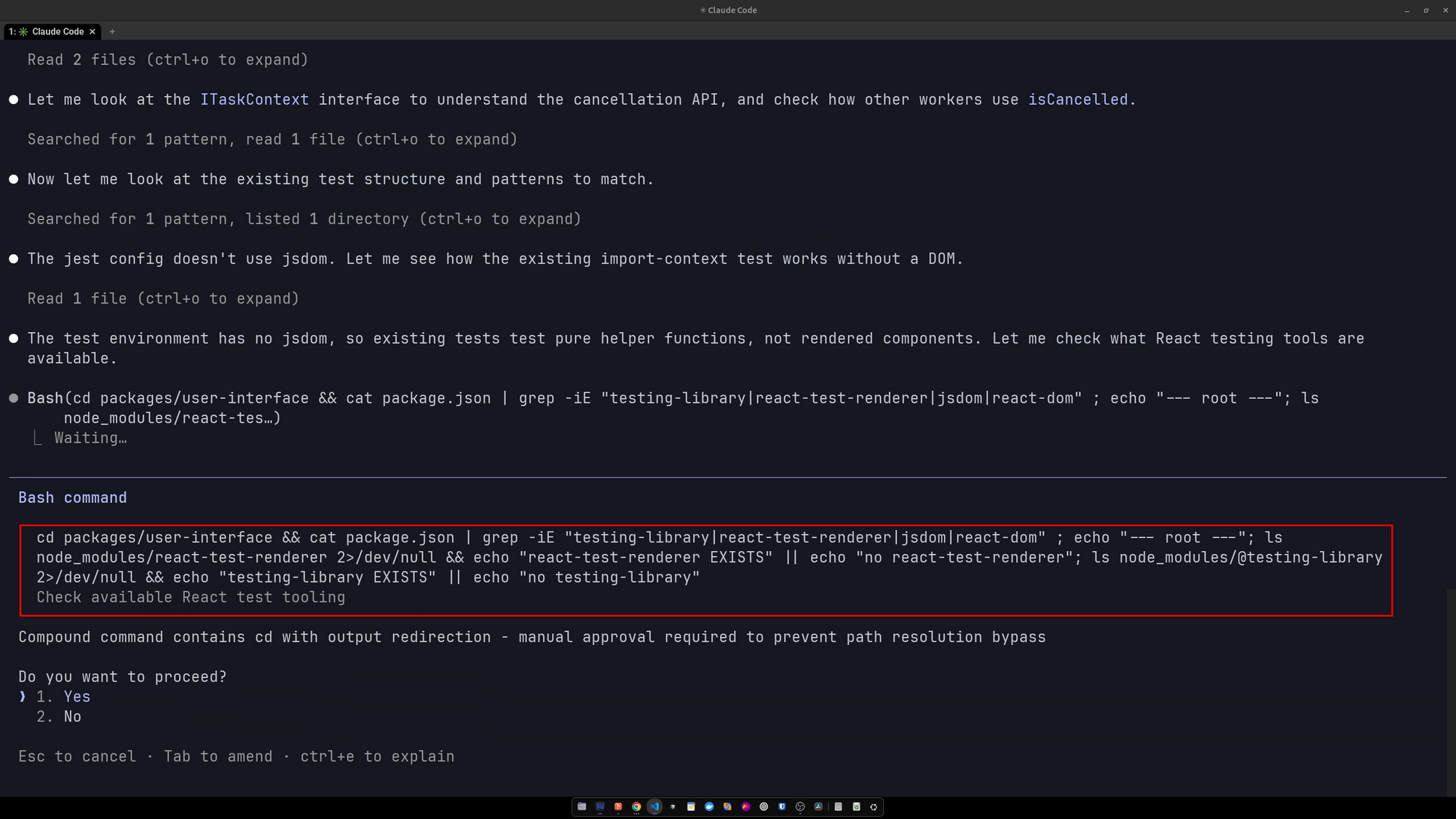This screenshot has width=1456, height=819.
Task: Choose option 1 Yes to proceed
Action: [63, 697]
